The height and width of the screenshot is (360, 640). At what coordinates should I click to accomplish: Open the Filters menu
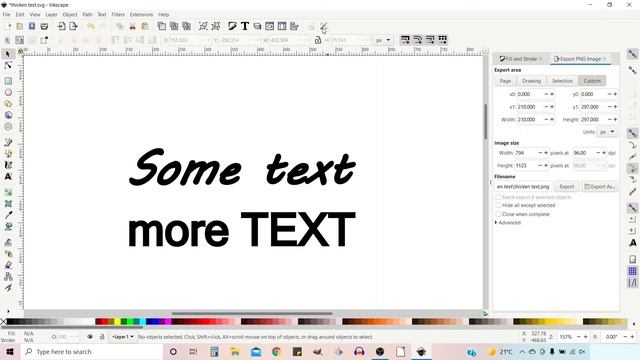click(118, 14)
